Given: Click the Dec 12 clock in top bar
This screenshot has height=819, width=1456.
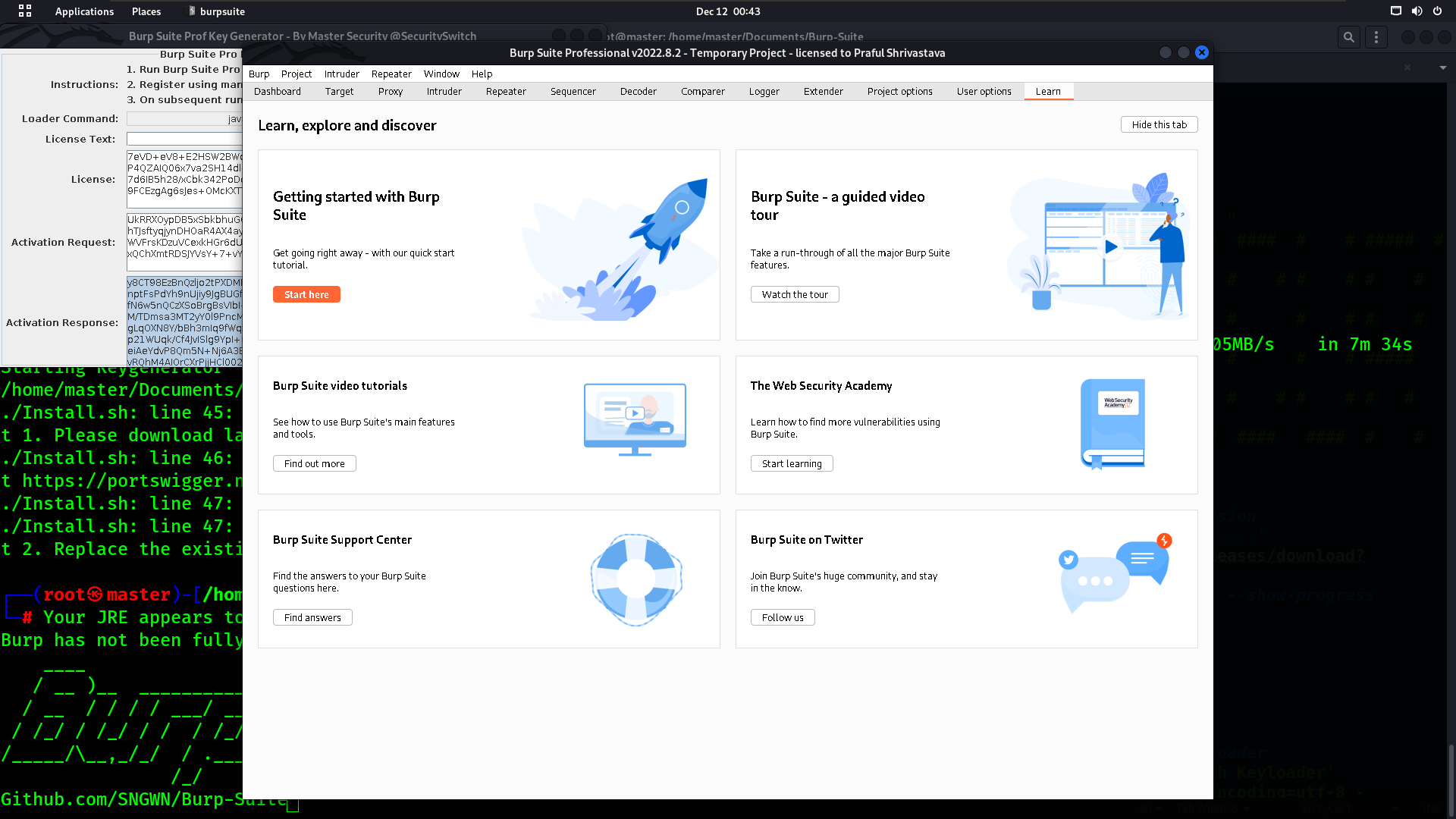Looking at the screenshot, I should click(x=726, y=11).
